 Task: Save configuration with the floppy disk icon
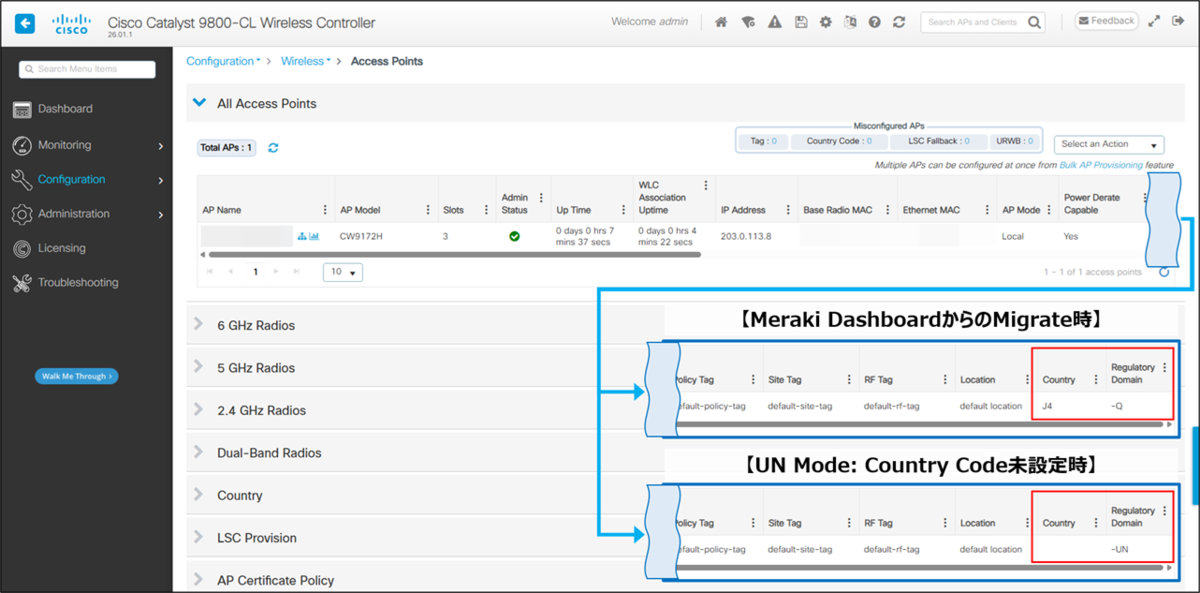click(800, 22)
